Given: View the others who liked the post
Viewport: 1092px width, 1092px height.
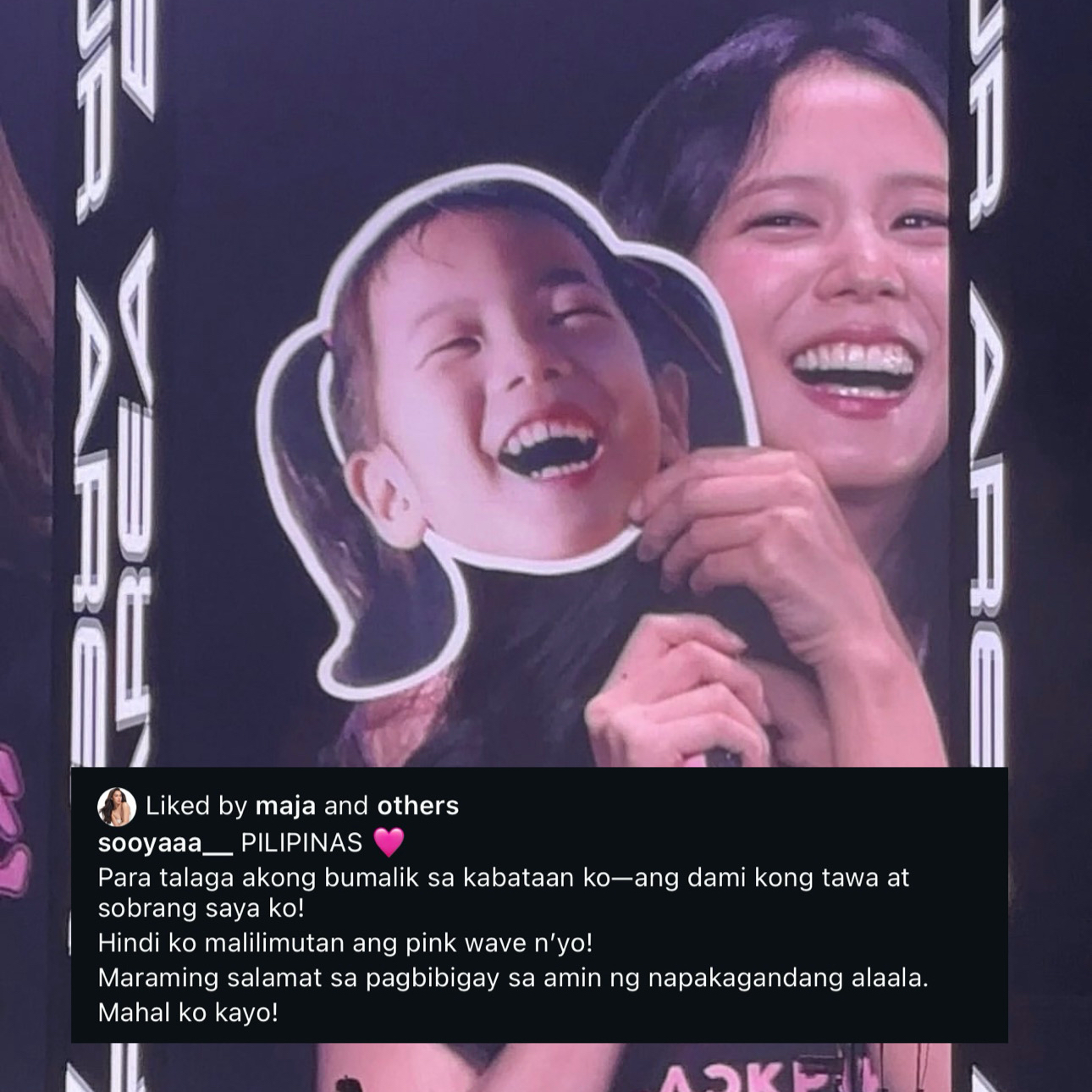Looking at the screenshot, I should (418, 806).
